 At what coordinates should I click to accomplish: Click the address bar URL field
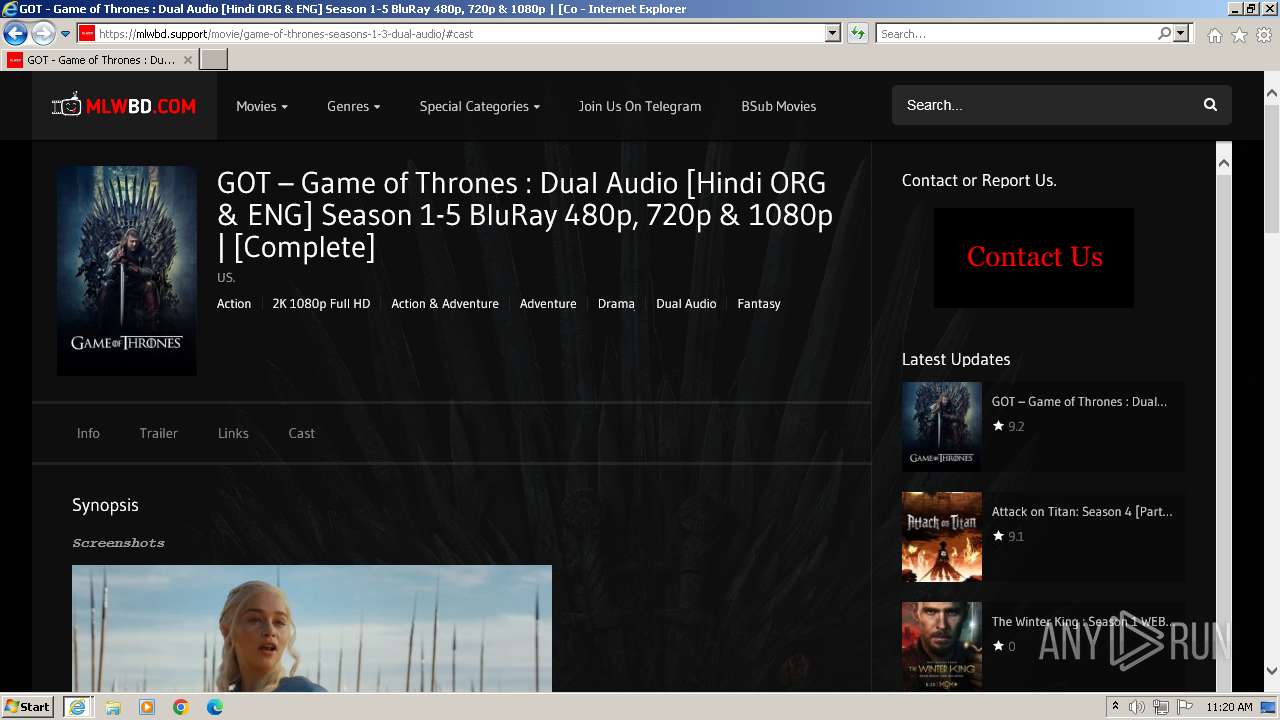point(460,33)
